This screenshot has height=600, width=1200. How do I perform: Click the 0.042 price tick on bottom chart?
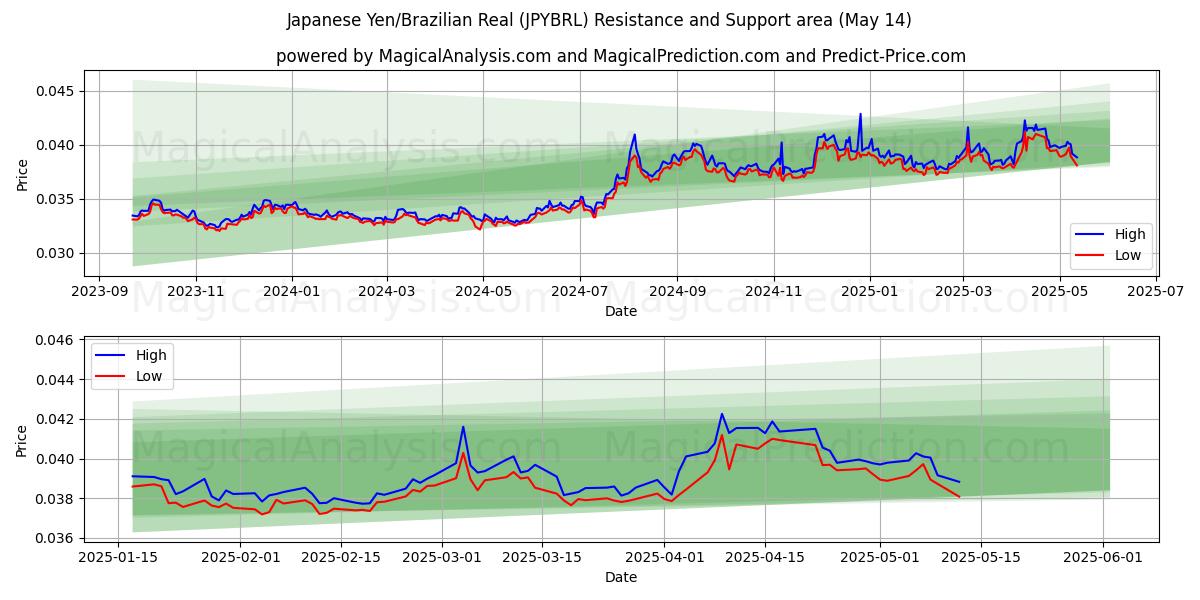(56, 420)
